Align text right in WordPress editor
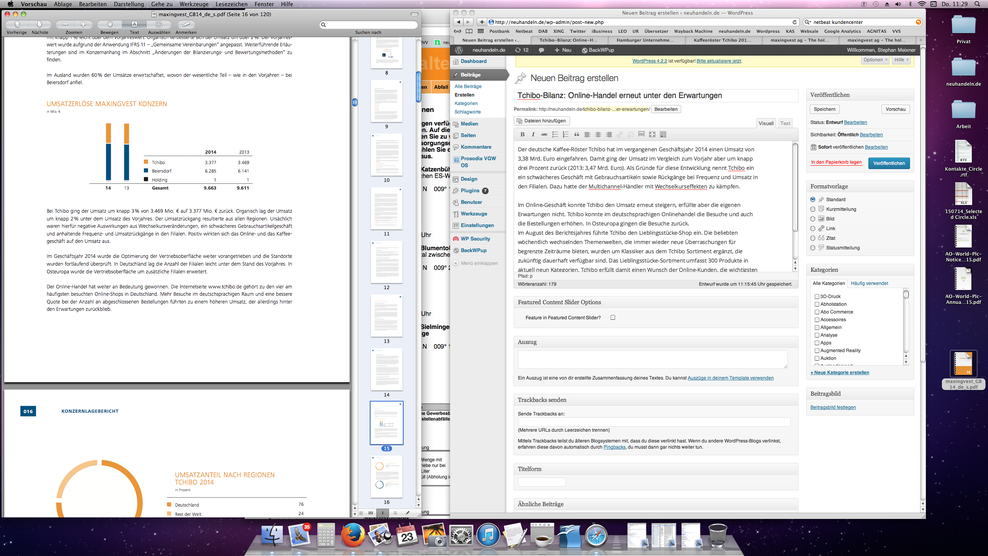This screenshot has height=556, width=988. (x=609, y=134)
